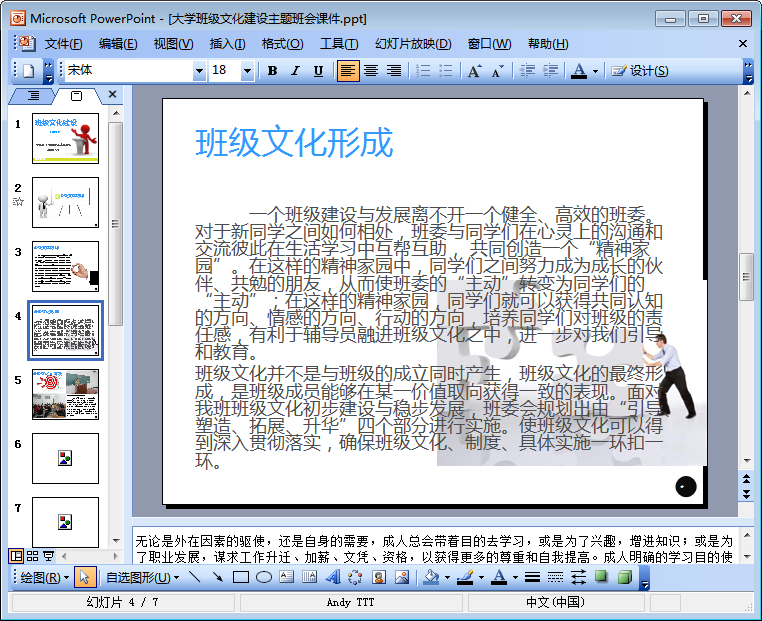Apply font color from formatting toolbar

pos(578,71)
